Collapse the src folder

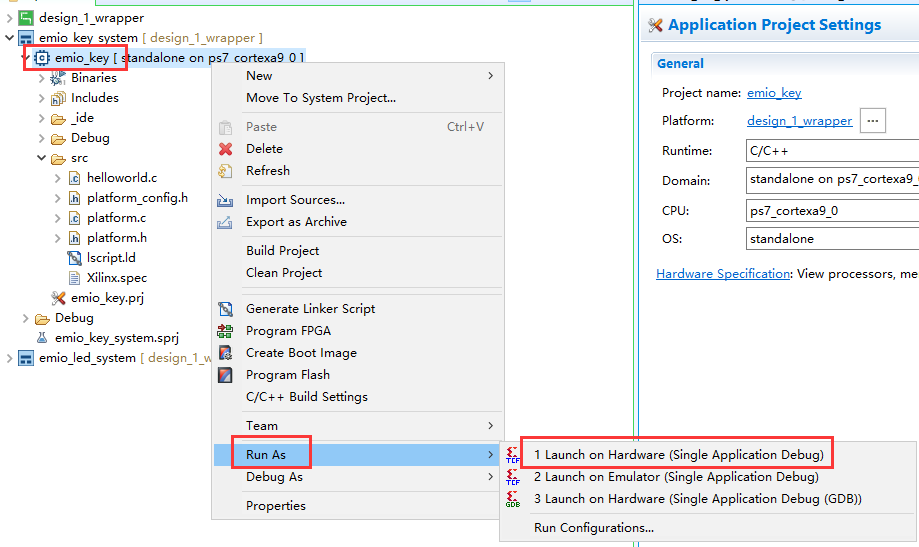click(41, 158)
